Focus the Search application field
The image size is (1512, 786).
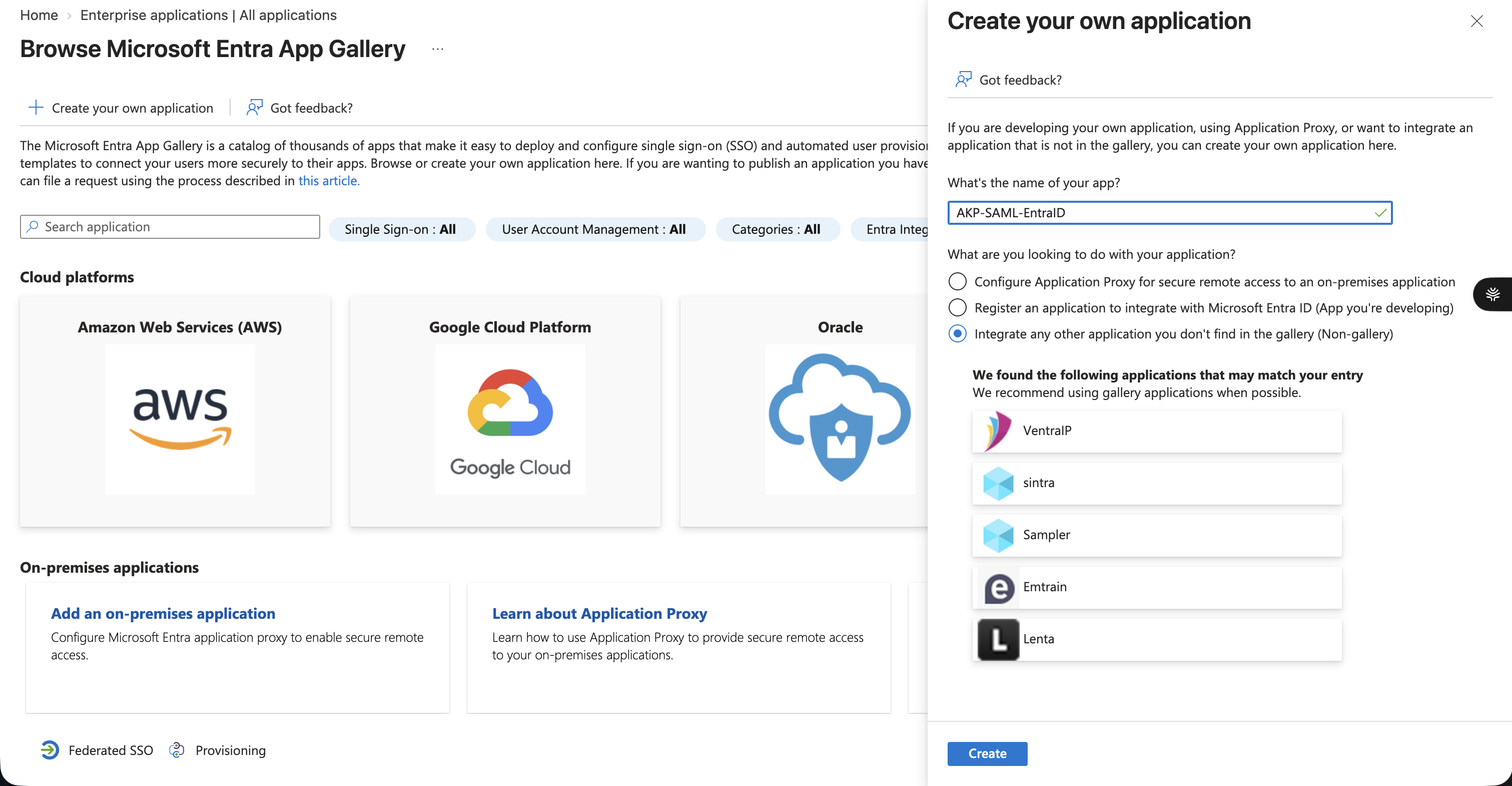pyautogui.click(x=170, y=227)
